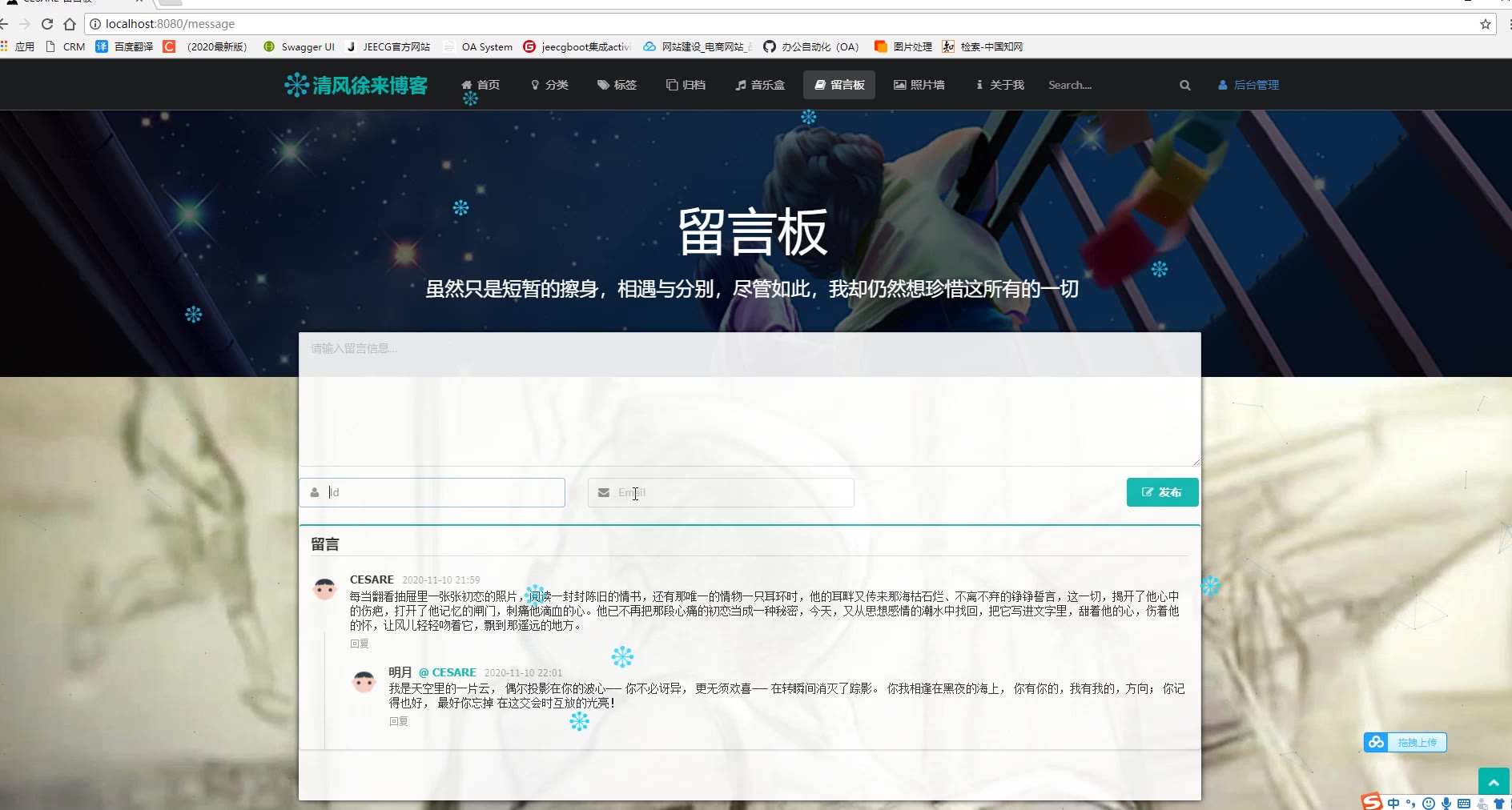Reply to 明月's comment via 回复
Image resolution: width=1512 pixels, height=810 pixels.
coord(399,721)
